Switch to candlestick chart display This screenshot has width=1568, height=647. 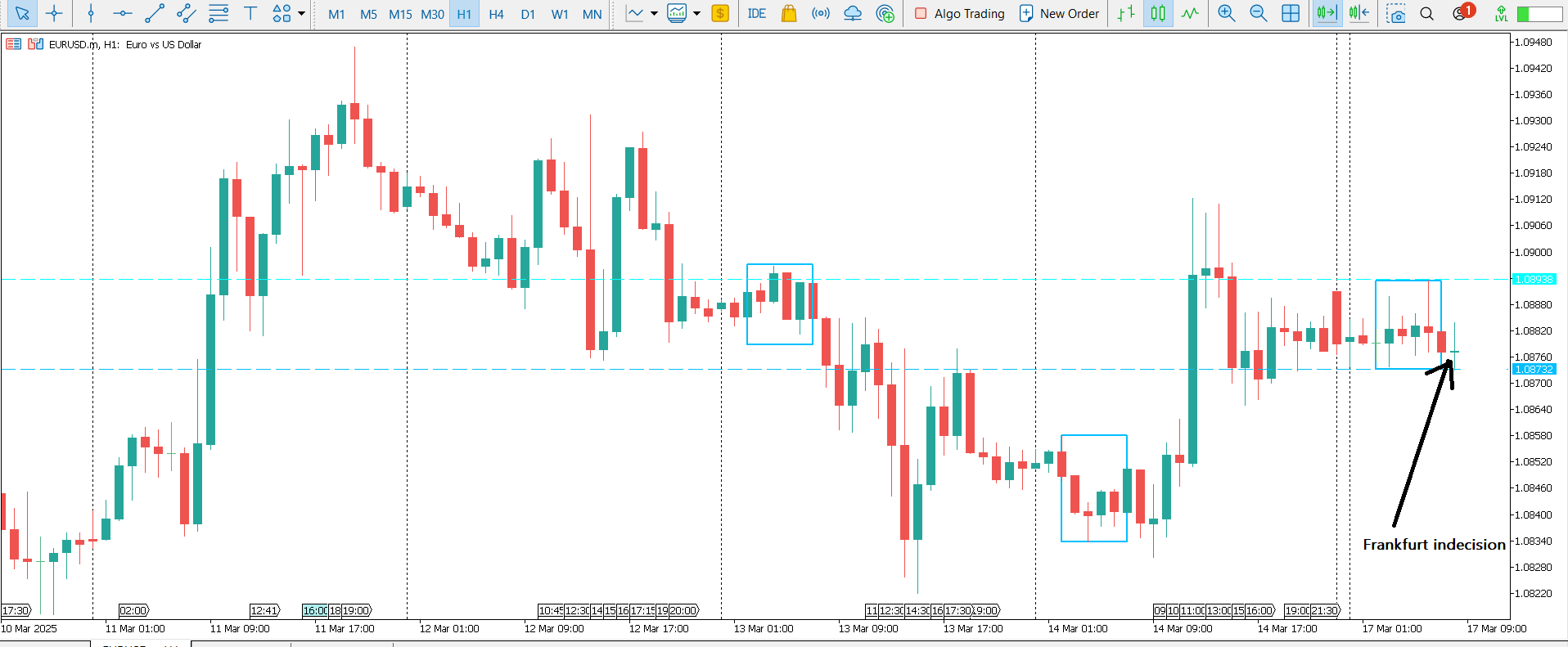coord(1158,14)
